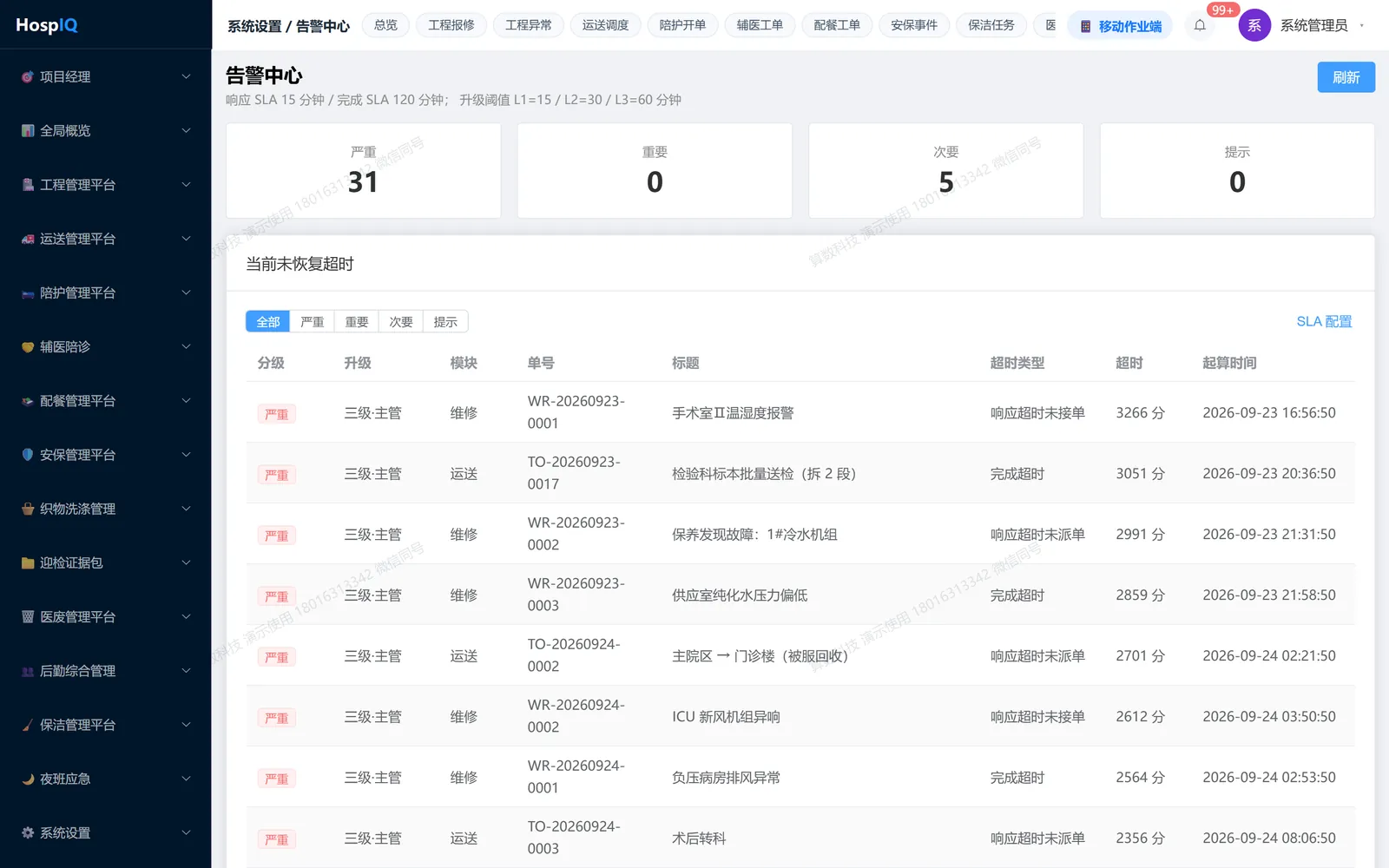Click order number TO-20260923-0017
Viewport: 1389px width, 868px height.
pyautogui.click(x=574, y=473)
